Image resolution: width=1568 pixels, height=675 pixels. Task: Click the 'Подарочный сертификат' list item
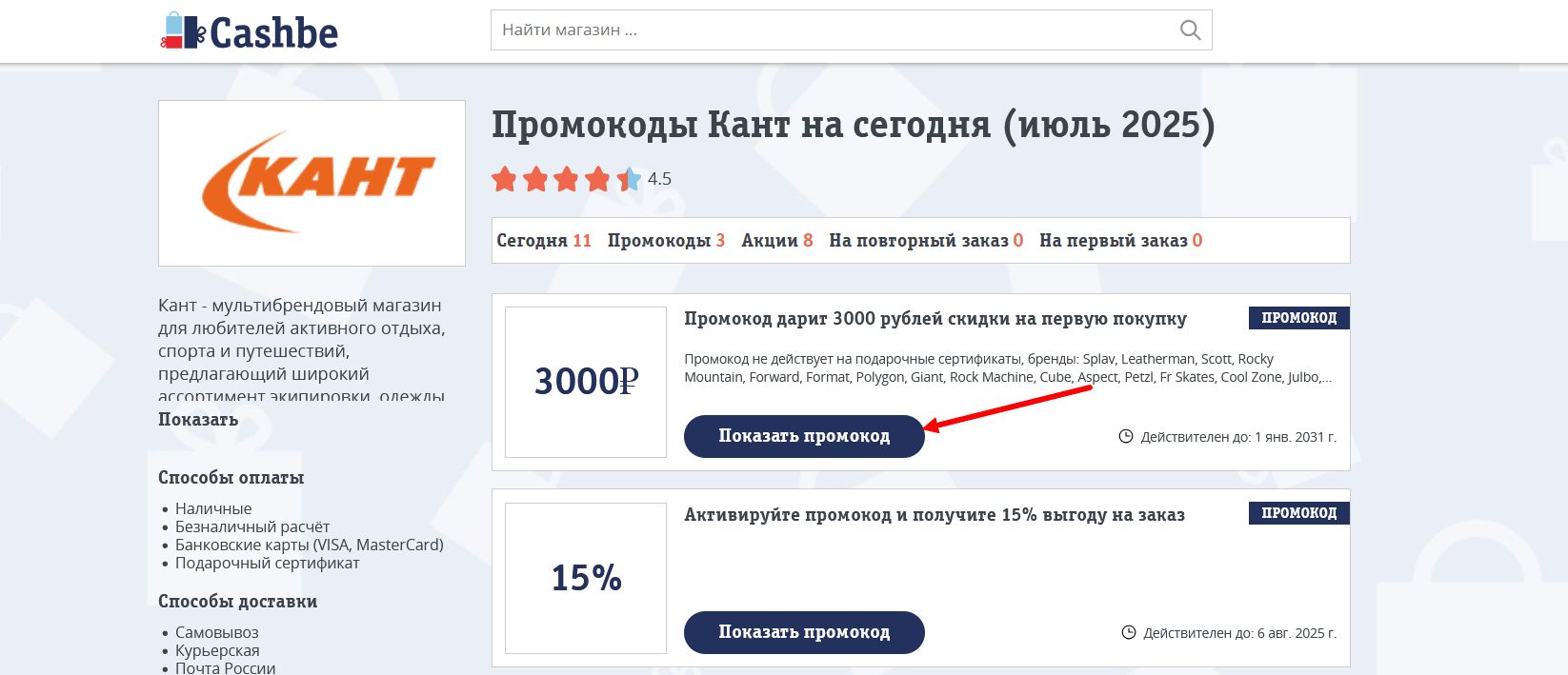coord(268,563)
